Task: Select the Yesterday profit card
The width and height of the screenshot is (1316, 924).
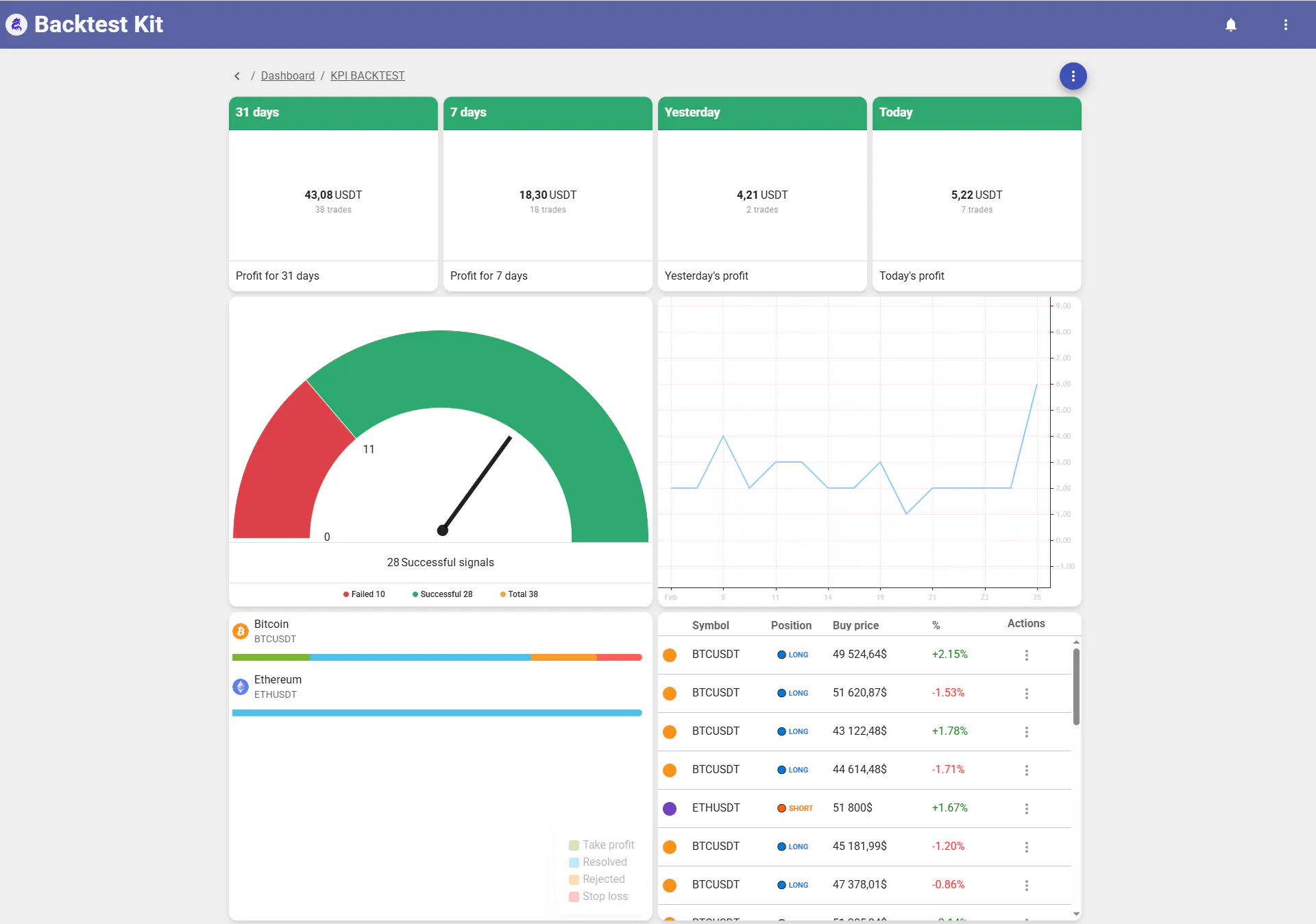Action: pos(762,194)
